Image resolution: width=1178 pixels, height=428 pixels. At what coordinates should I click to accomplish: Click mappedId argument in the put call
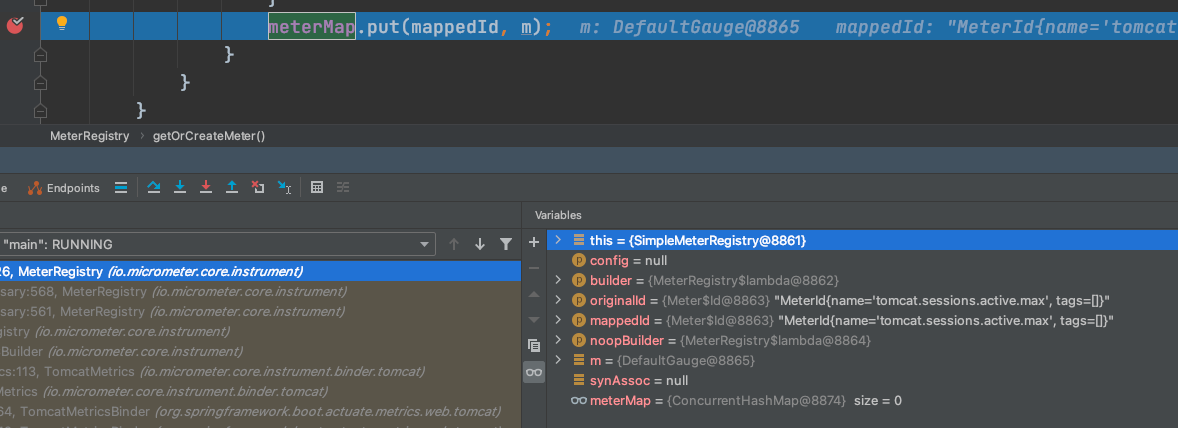(x=454, y=27)
